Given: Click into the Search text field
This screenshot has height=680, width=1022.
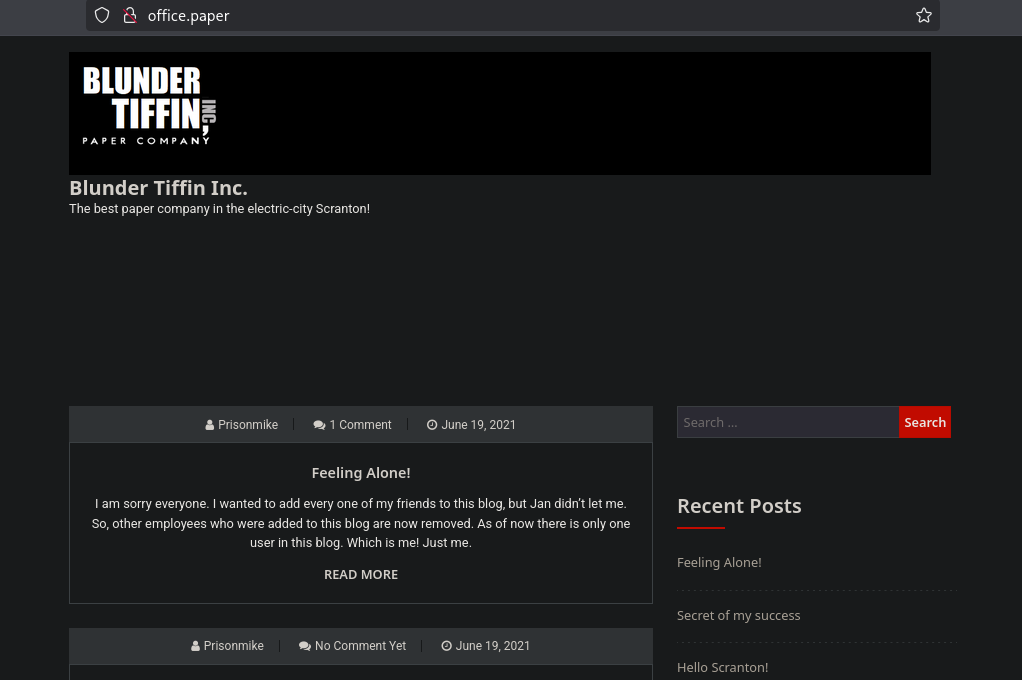Looking at the screenshot, I should [787, 422].
